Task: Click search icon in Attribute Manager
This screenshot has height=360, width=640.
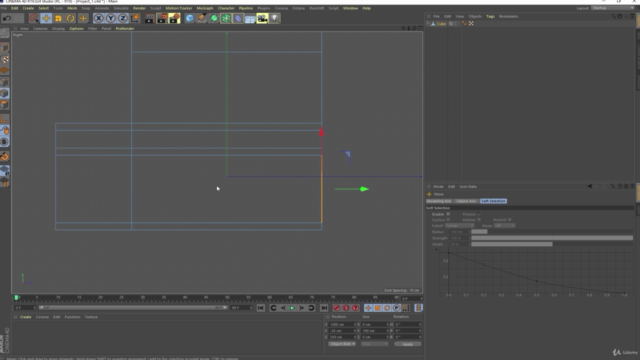Action: 612,186
